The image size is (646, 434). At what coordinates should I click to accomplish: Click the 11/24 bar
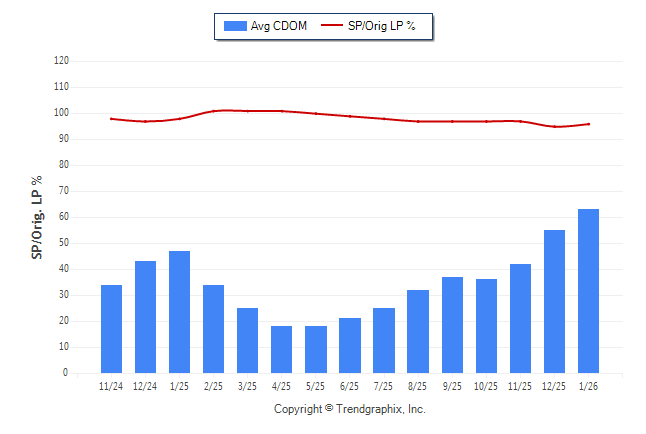pyautogui.click(x=112, y=329)
